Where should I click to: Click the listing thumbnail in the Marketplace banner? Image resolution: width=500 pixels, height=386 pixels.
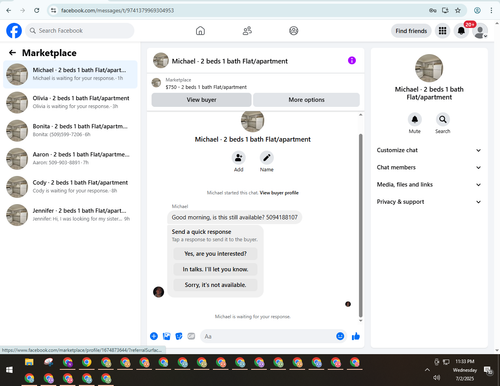(x=156, y=83)
